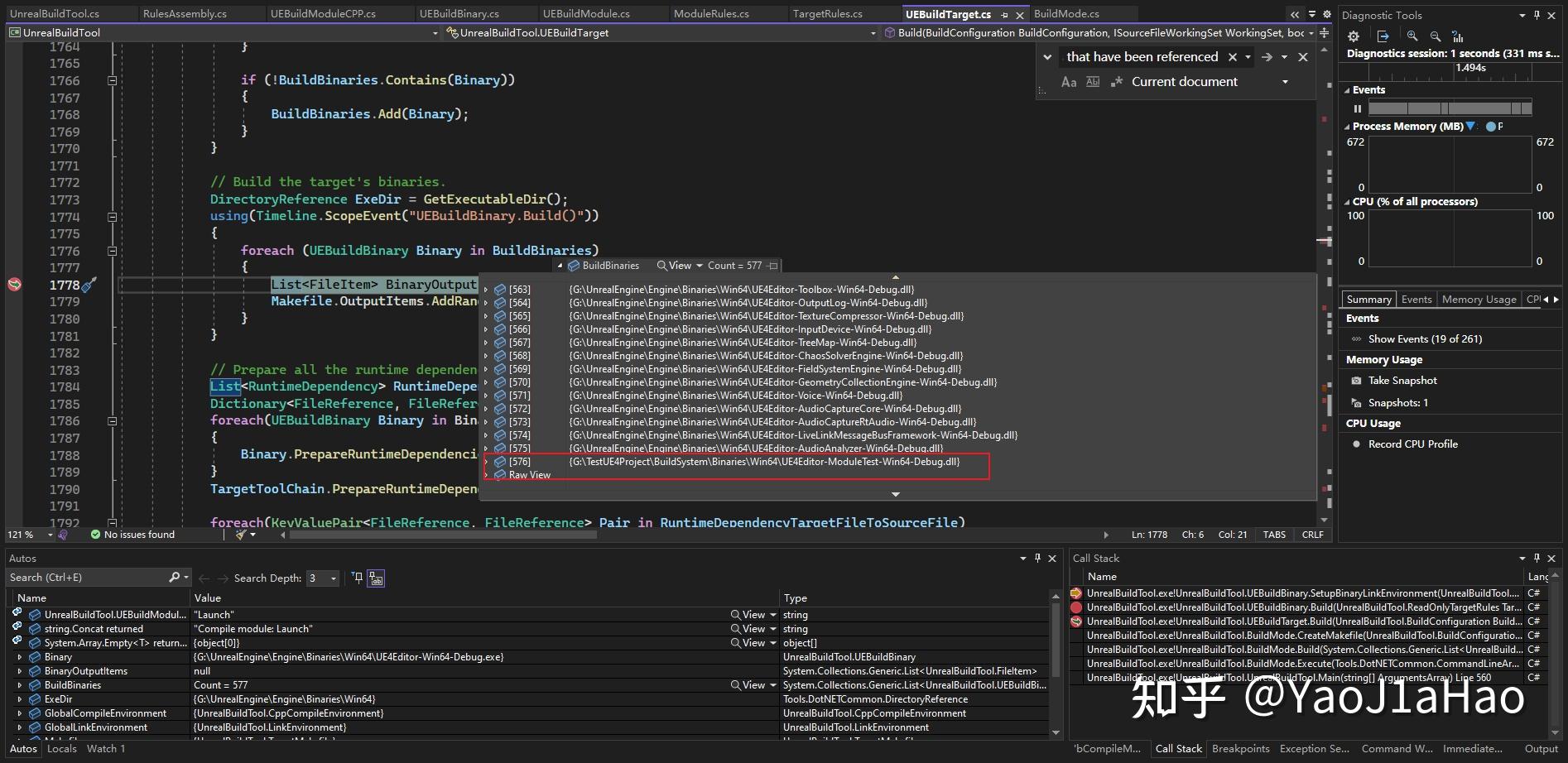This screenshot has width=1568, height=763.
Task: Toggle Match Whole Word in the Find bar
Action: [1093, 81]
